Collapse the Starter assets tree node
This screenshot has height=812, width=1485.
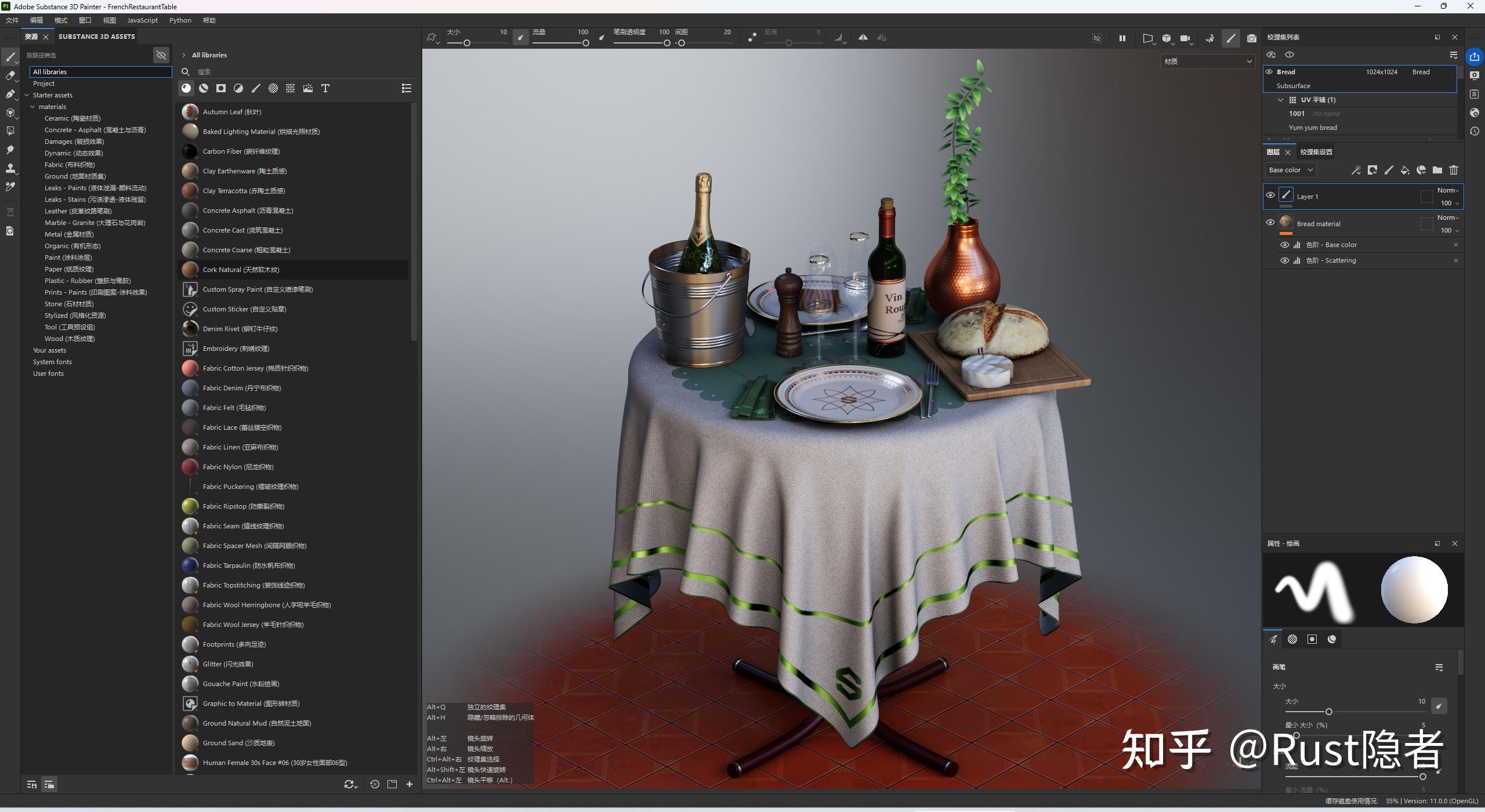tap(27, 95)
